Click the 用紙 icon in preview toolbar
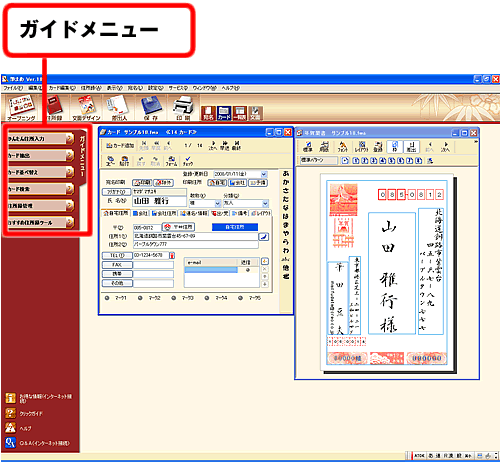500x462 pixels. pos(324,147)
